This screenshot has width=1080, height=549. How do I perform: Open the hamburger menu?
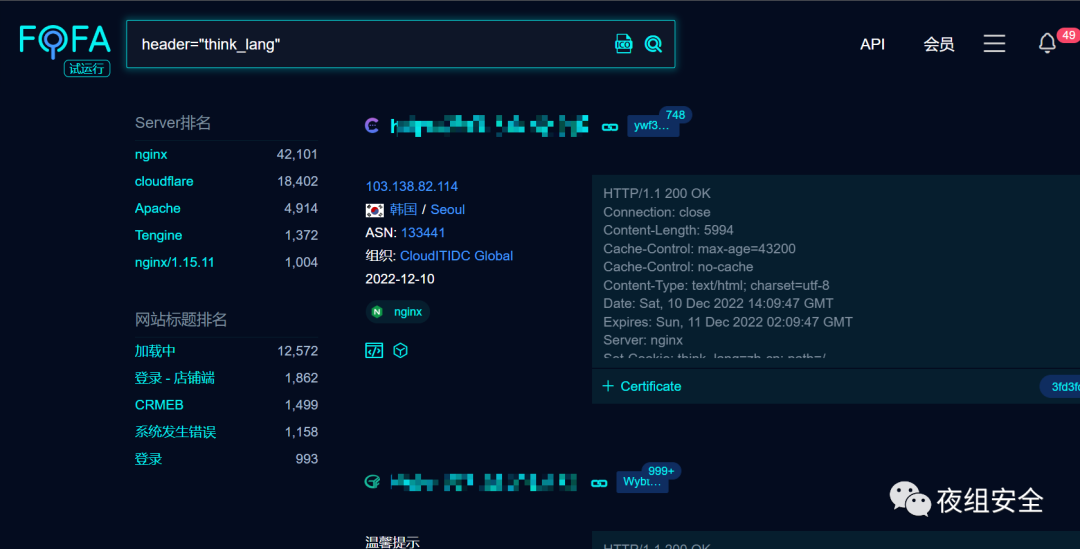tap(994, 43)
